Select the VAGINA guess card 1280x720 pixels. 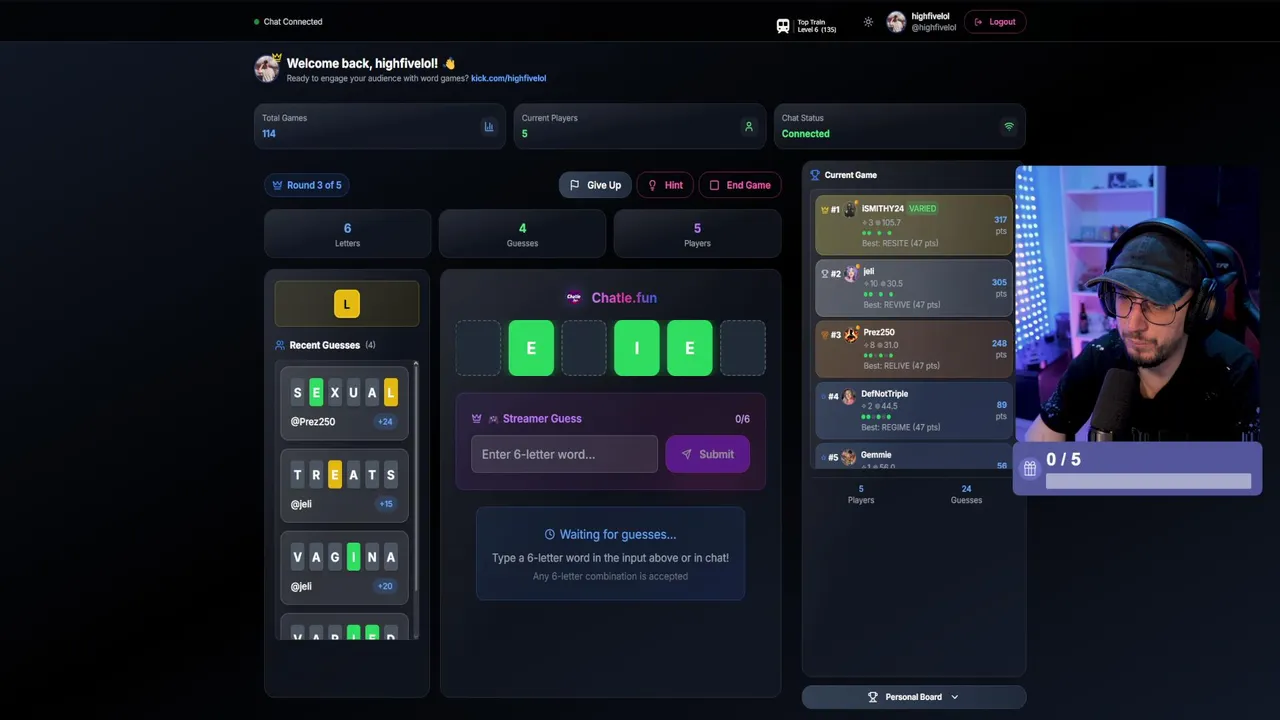click(x=344, y=568)
